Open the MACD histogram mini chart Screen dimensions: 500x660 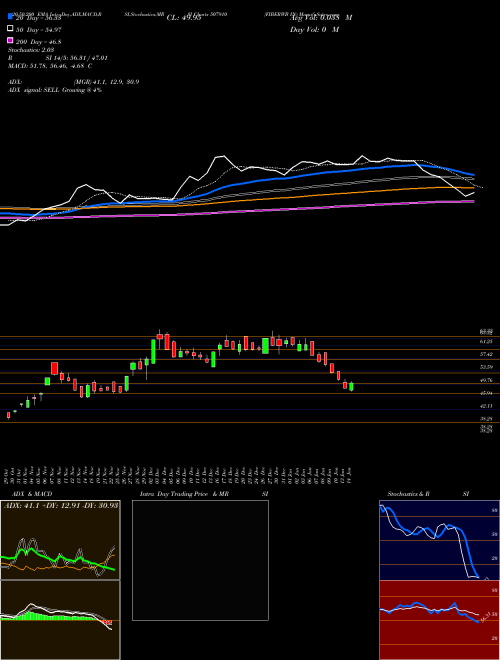pyautogui.click(x=60, y=620)
